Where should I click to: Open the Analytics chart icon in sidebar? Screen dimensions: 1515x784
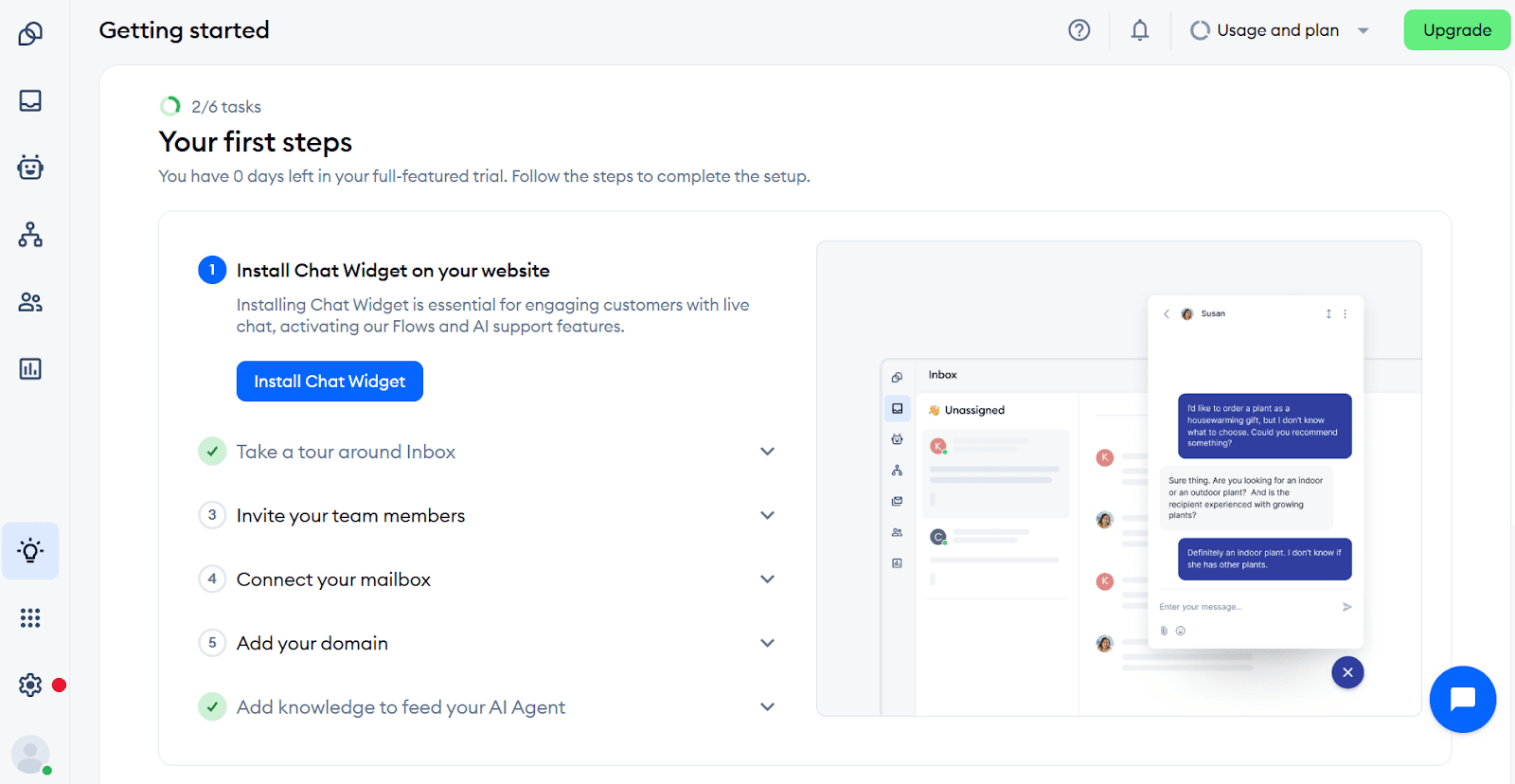[x=30, y=369]
